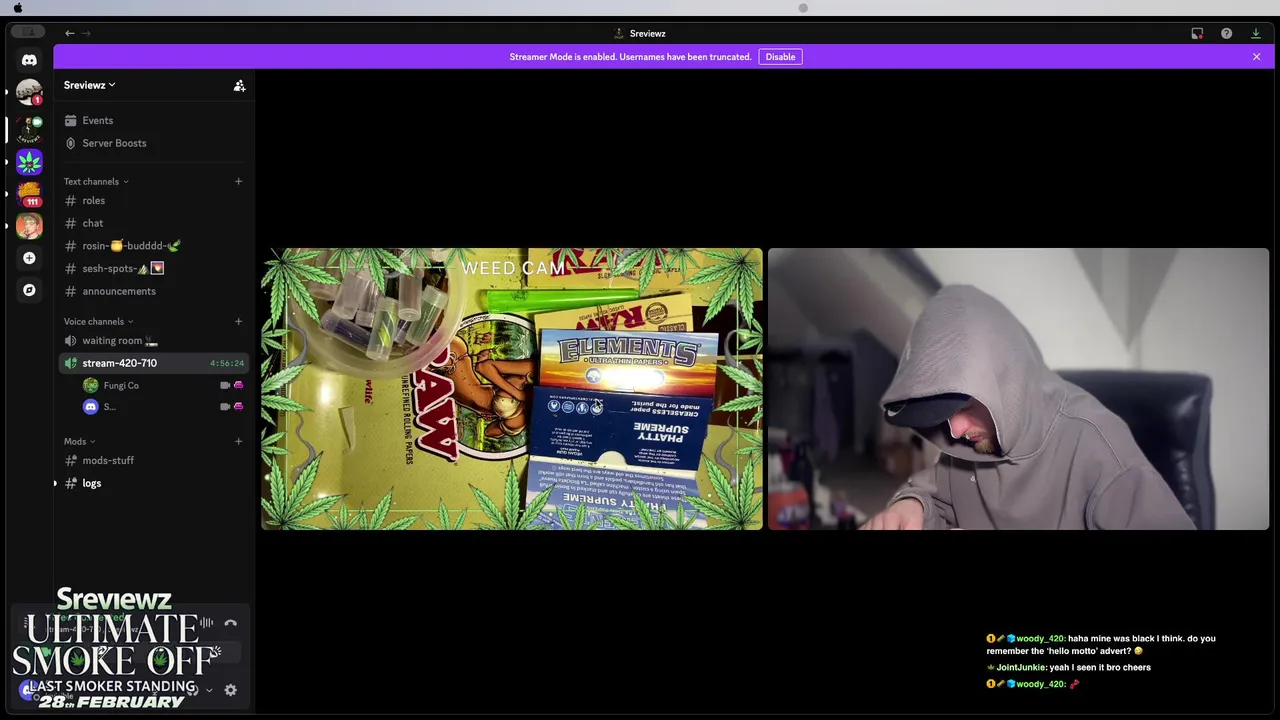Image resolution: width=1280 pixels, height=720 pixels.
Task: Click the green download update icon
Action: tap(1256, 33)
